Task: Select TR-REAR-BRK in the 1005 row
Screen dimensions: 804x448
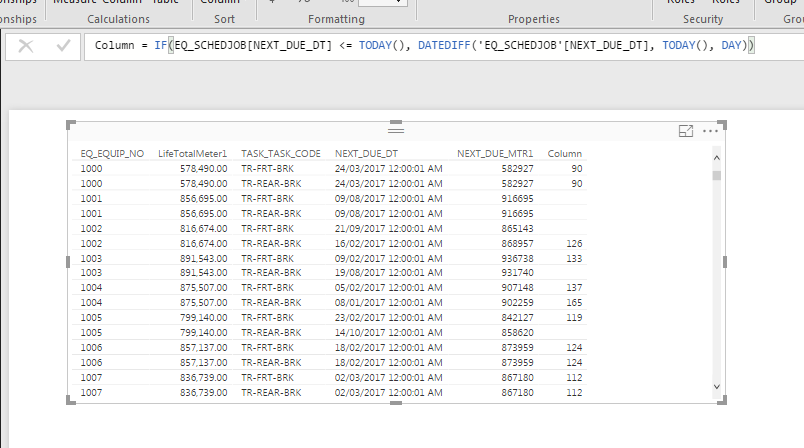Action: point(271,333)
